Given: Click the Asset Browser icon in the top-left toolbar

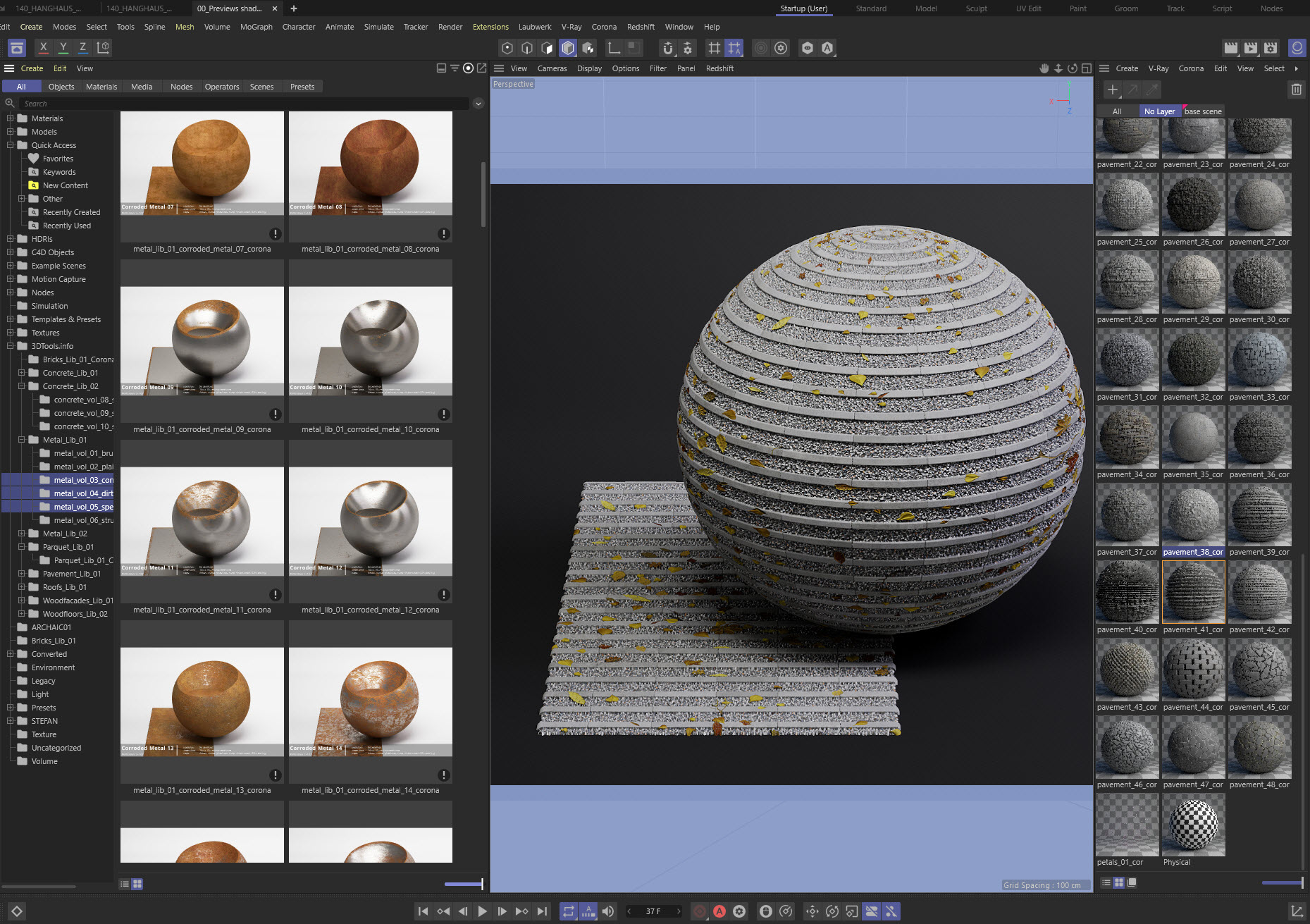Looking at the screenshot, I should click(17, 48).
